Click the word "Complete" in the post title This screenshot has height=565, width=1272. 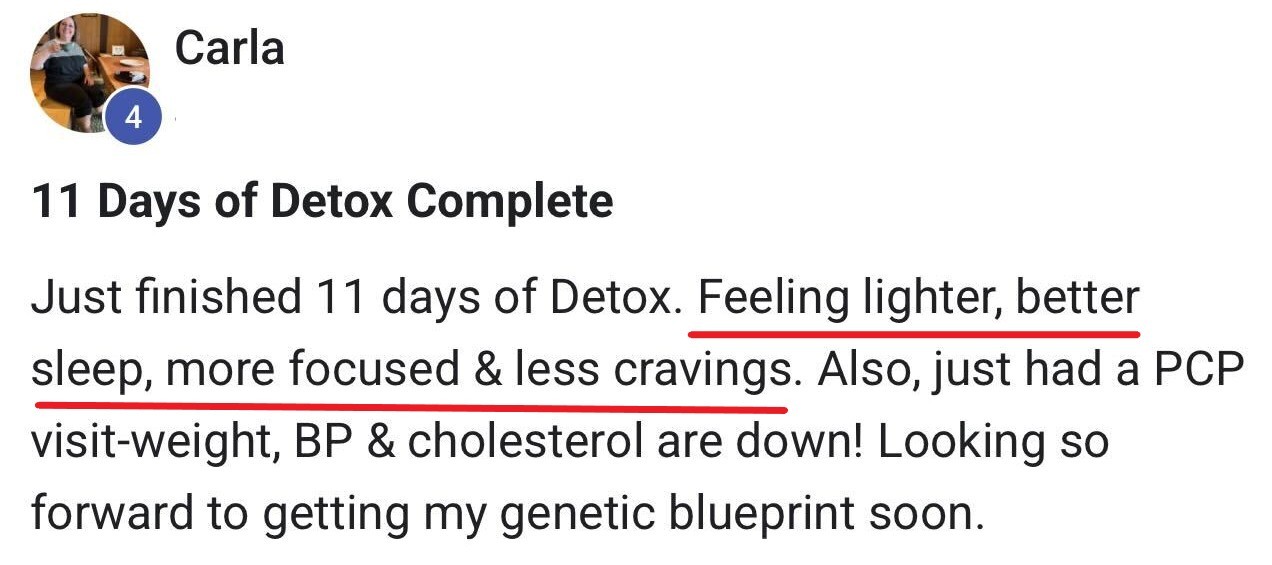point(510,201)
